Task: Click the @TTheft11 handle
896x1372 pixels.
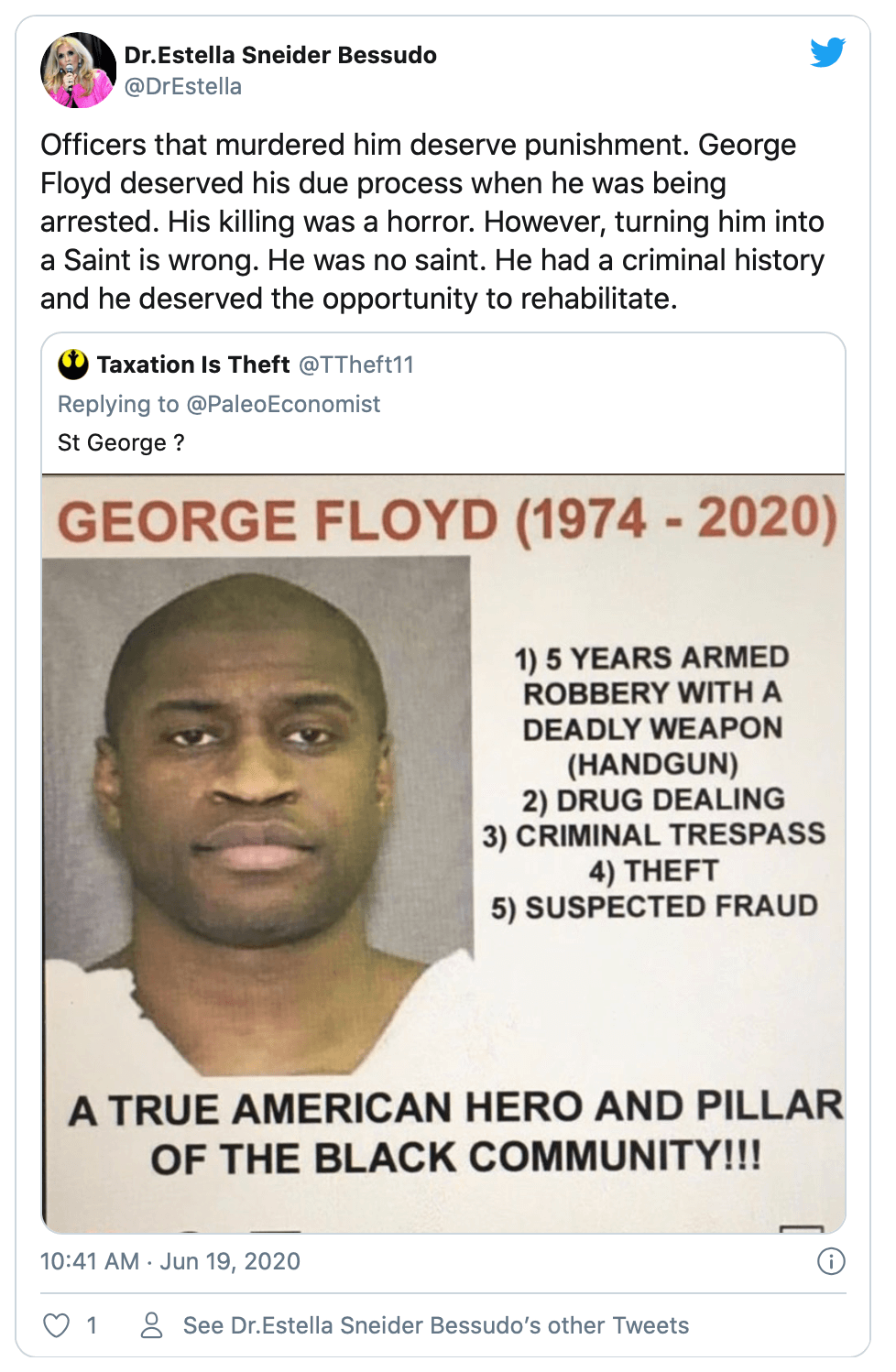Action: [356, 365]
